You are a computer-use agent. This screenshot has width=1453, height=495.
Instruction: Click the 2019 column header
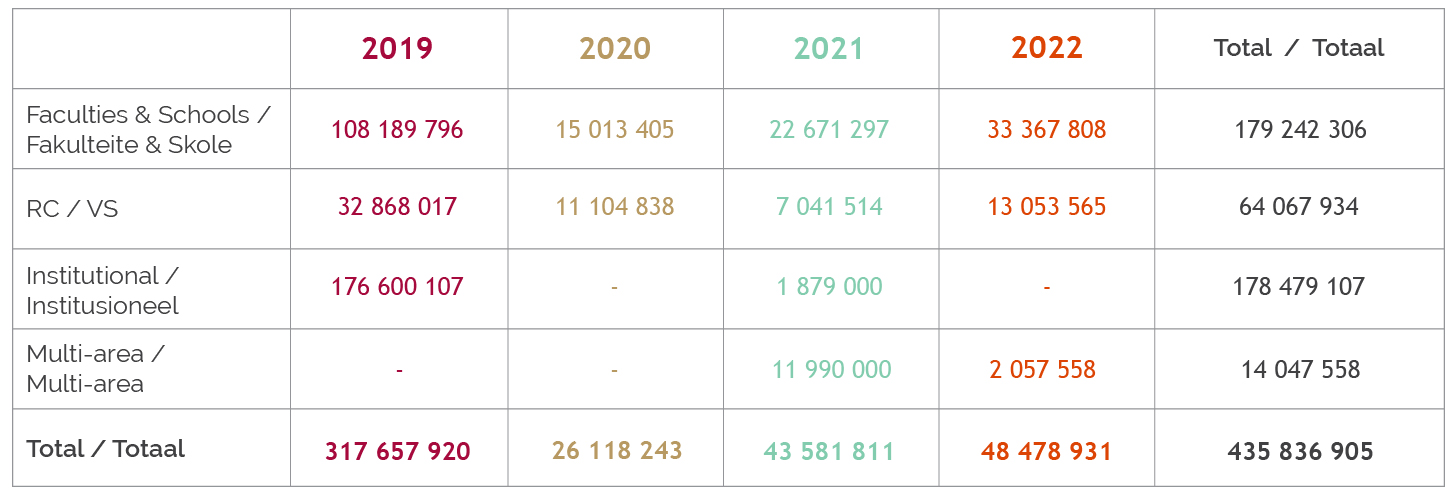(397, 48)
